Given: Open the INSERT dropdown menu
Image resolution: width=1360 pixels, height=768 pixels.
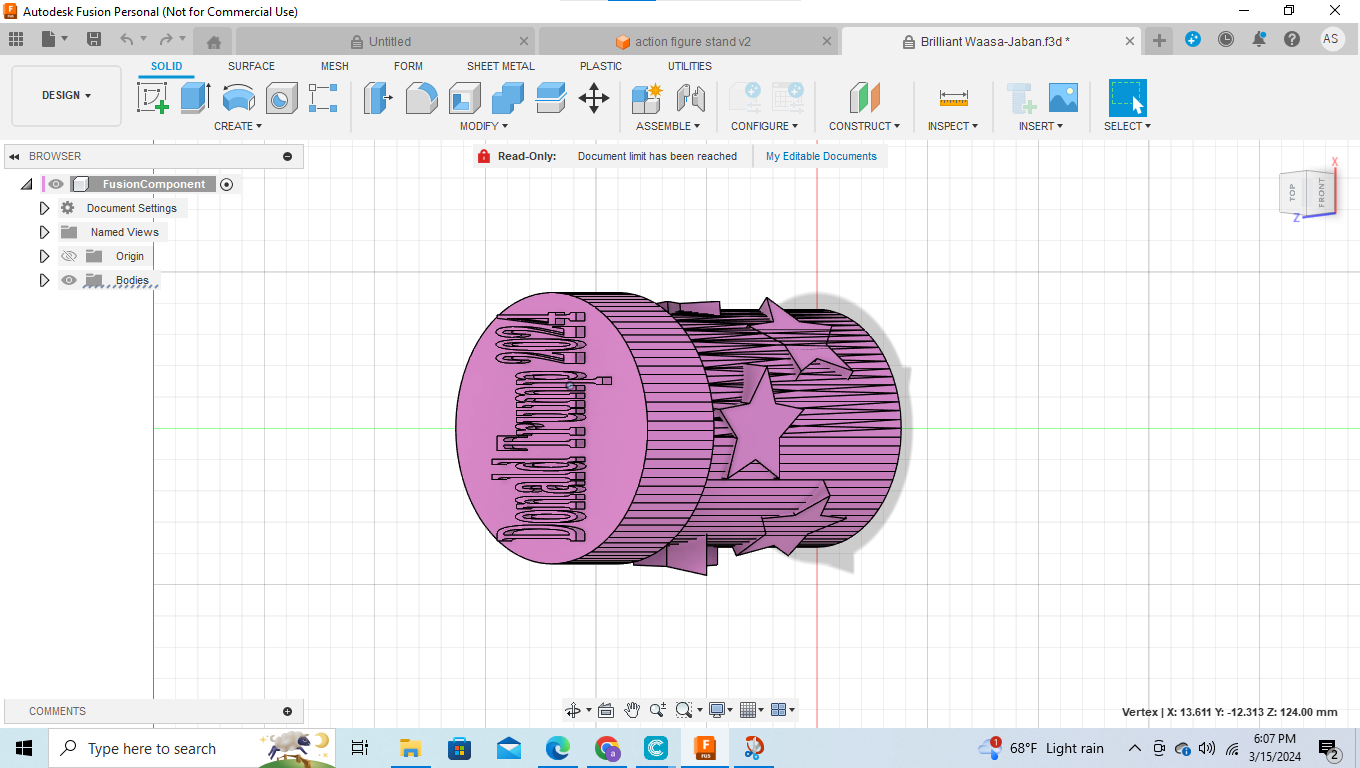Looking at the screenshot, I should [x=1041, y=126].
